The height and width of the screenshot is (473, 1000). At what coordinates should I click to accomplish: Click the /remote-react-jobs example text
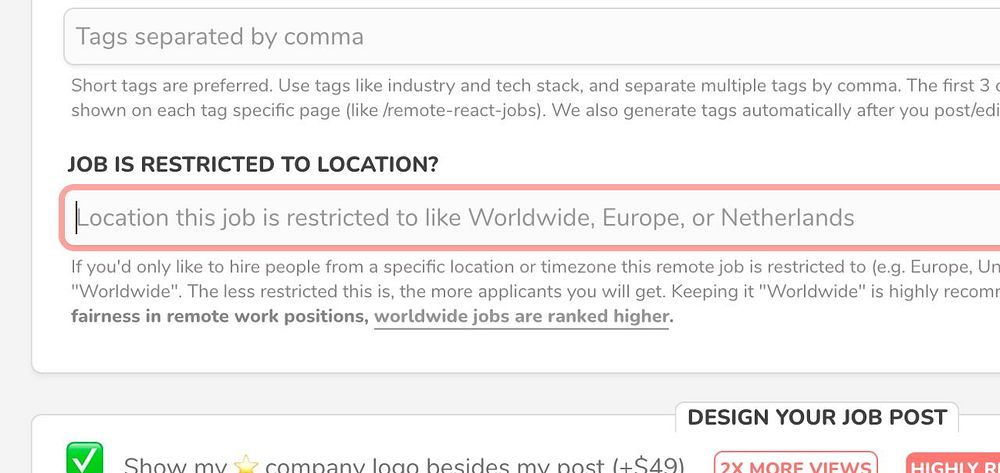tap(445, 110)
